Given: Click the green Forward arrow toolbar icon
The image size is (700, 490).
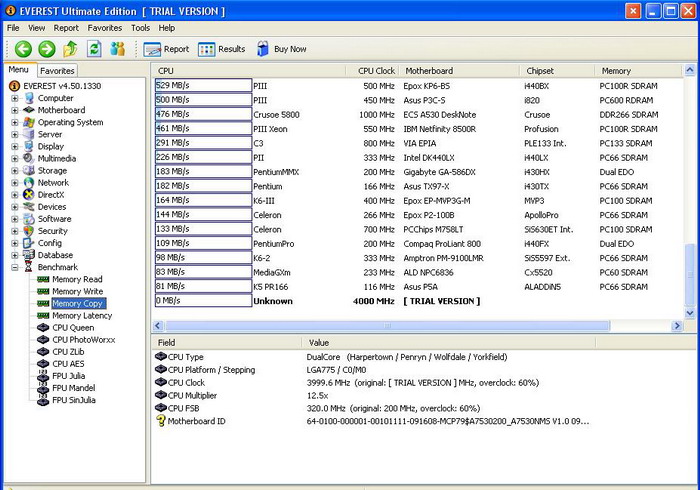Looking at the screenshot, I should click(46, 48).
